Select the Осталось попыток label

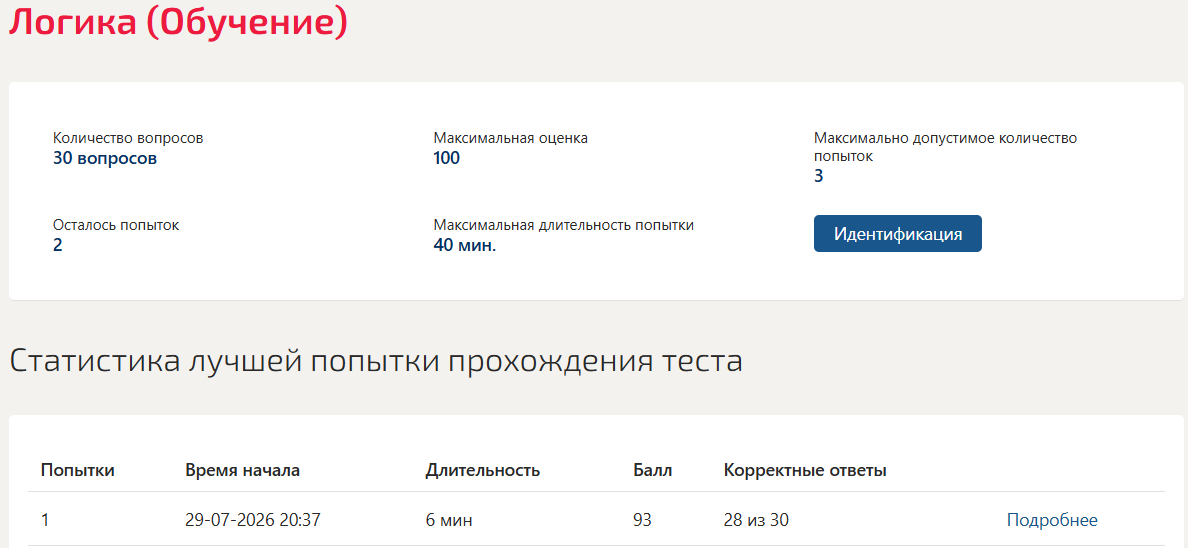click(116, 225)
